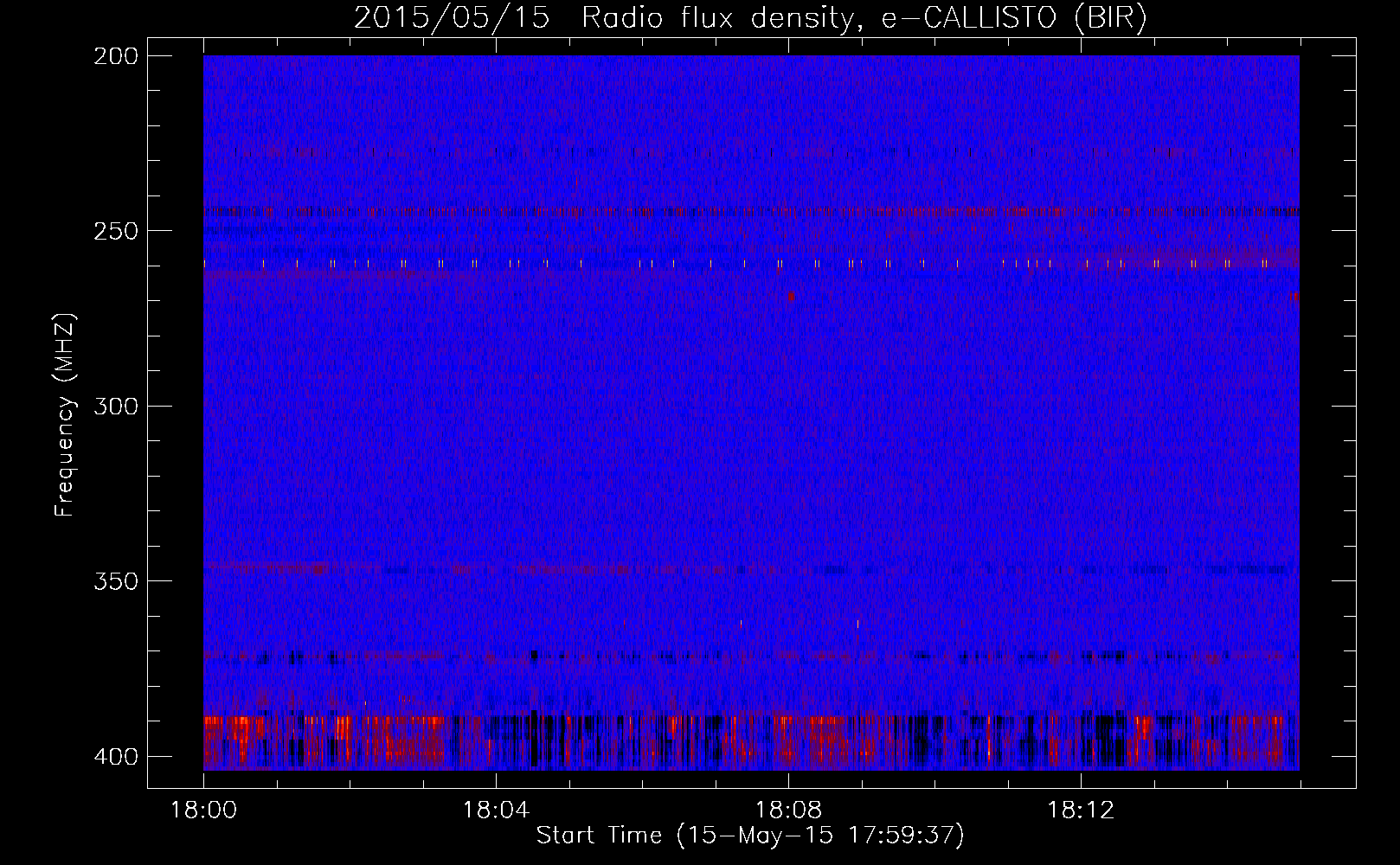The image size is (1400, 865).
Task: Click the 350 frequency tick label
Action: click(x=116, y=581)
